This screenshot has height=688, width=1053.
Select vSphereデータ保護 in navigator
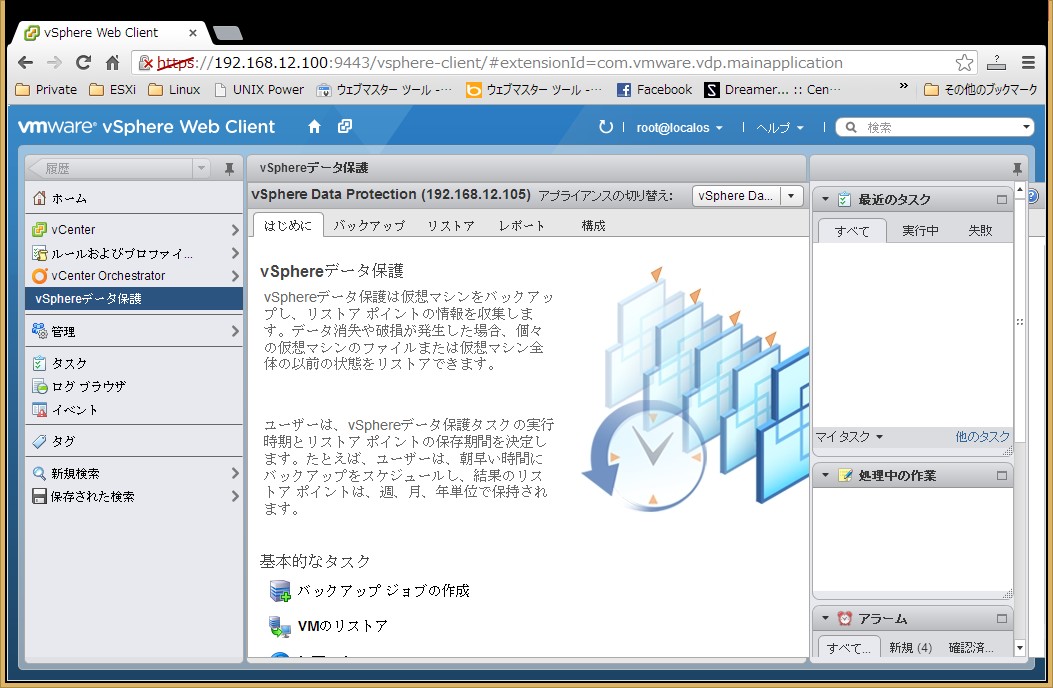(x=134, y=299)
